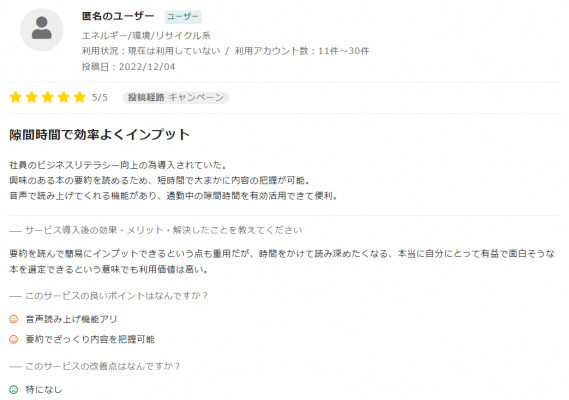Click the 投稿日 2022/12/04 date
Image resolution: width=569 pixels, height=400 pixels.
(128, 67)
